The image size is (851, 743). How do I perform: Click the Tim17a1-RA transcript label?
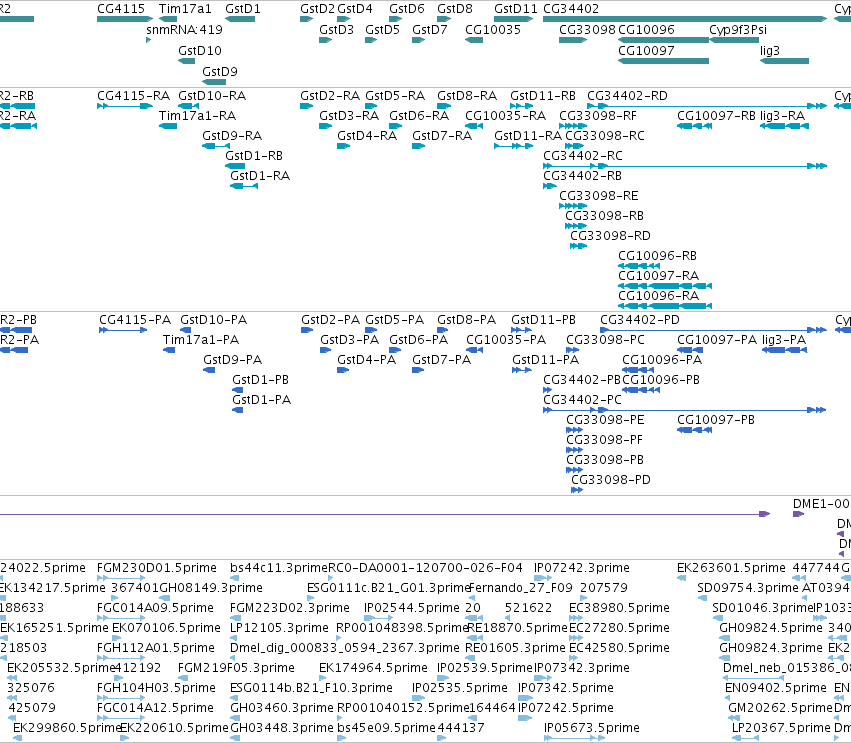(198, 116)
